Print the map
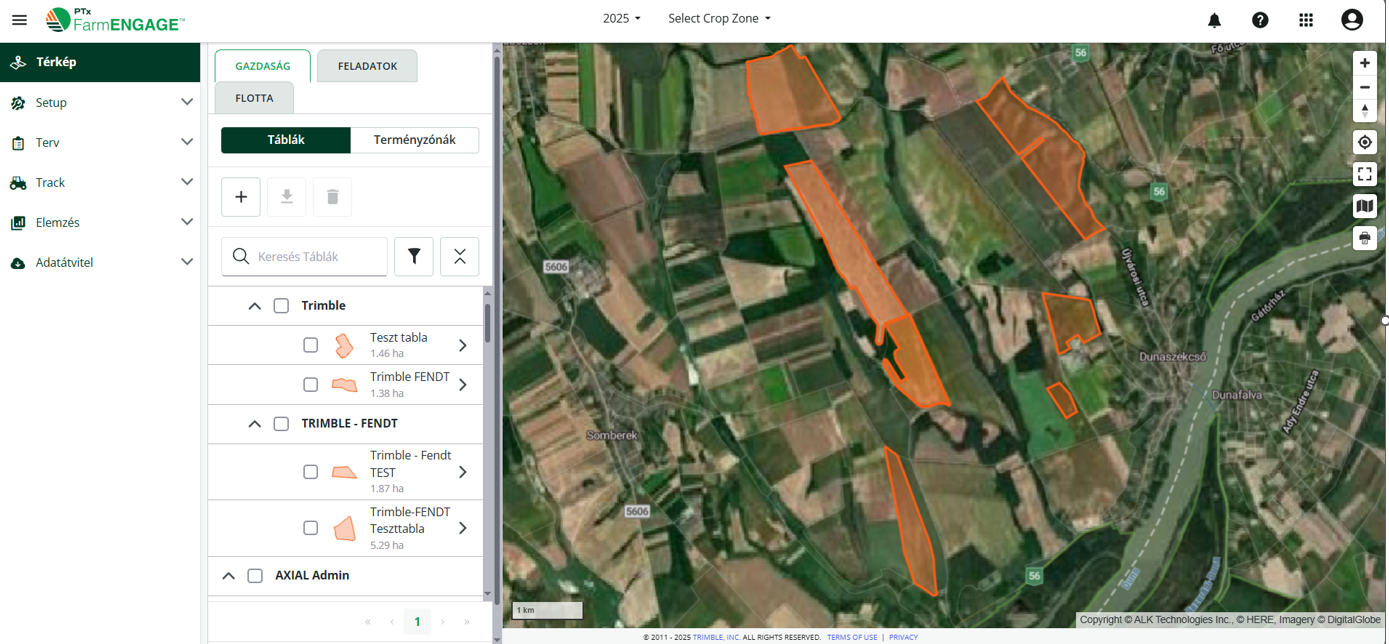 pyautogui.click(x=1365, y=238)
